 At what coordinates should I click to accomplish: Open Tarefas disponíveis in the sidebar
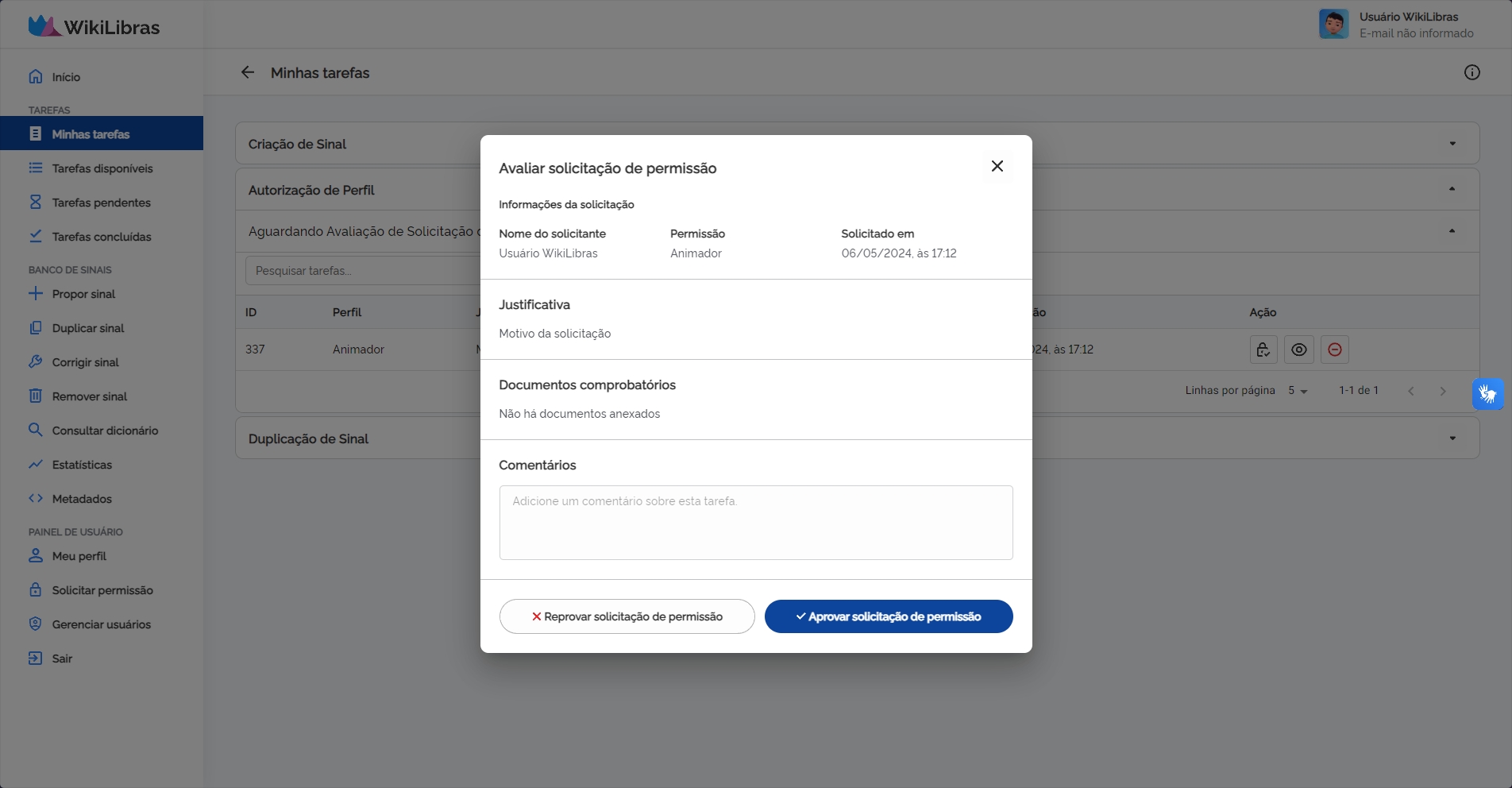click(x=102, y=168)
